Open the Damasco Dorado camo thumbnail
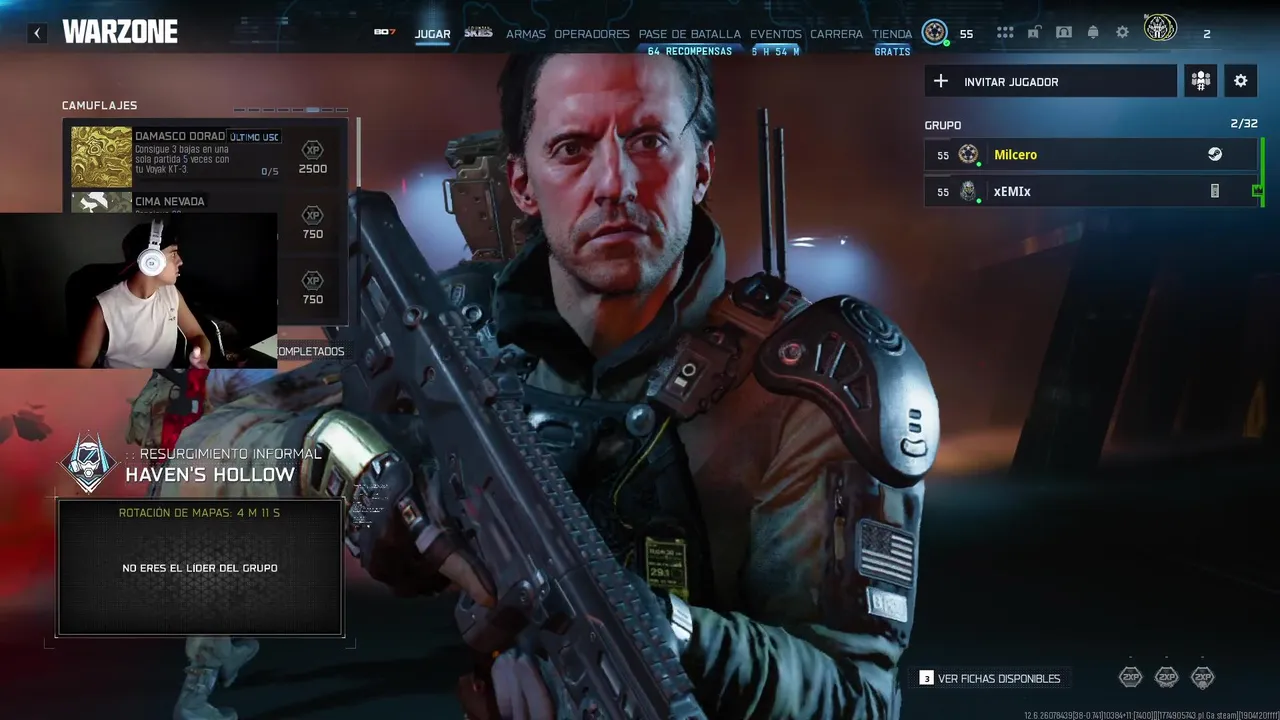1280x720 pixels. 101,156
